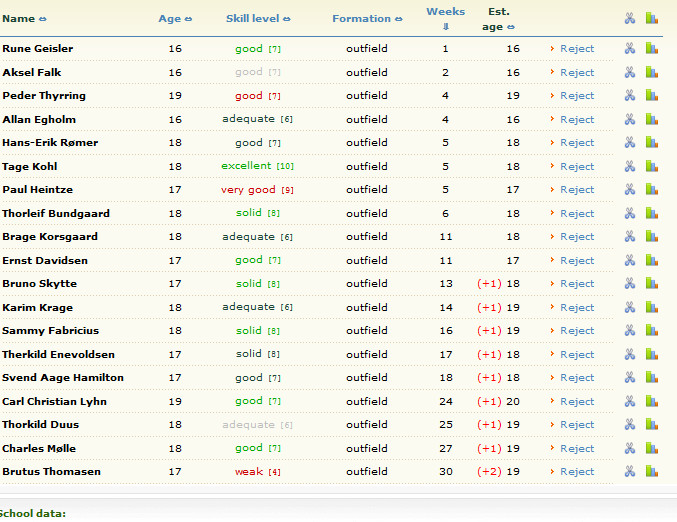Select '(+2) 19' estimated age value
The height and width of the screenshot is (522, 677).
click(498, 471)
